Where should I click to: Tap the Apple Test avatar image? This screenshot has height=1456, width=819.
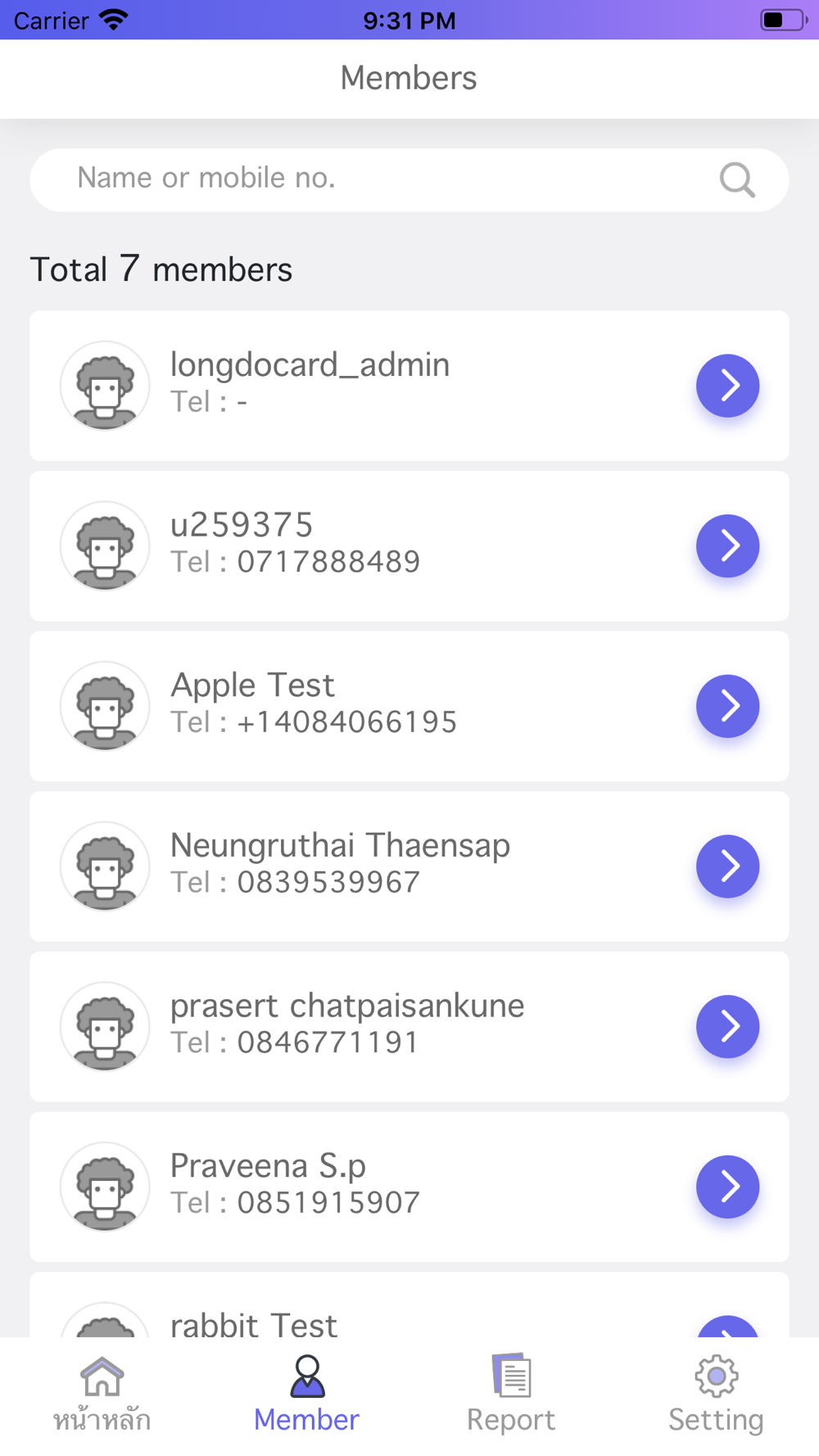(105, 706)
